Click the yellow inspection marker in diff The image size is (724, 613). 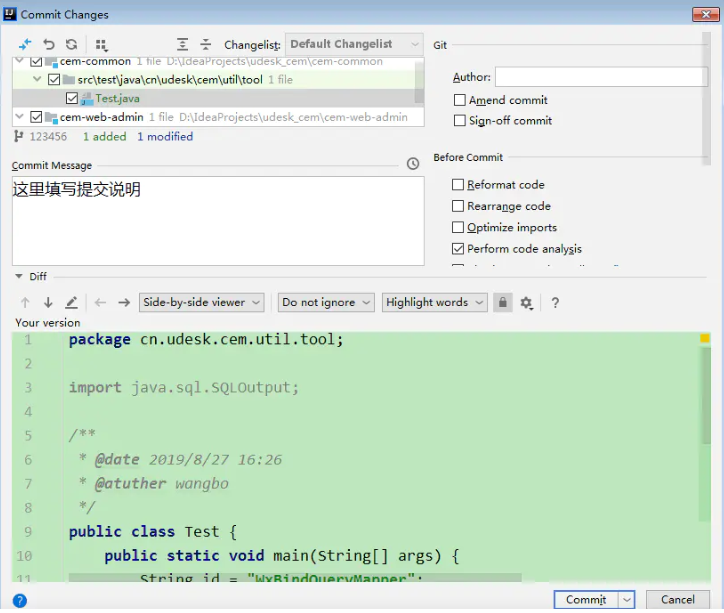pos(705,338)
